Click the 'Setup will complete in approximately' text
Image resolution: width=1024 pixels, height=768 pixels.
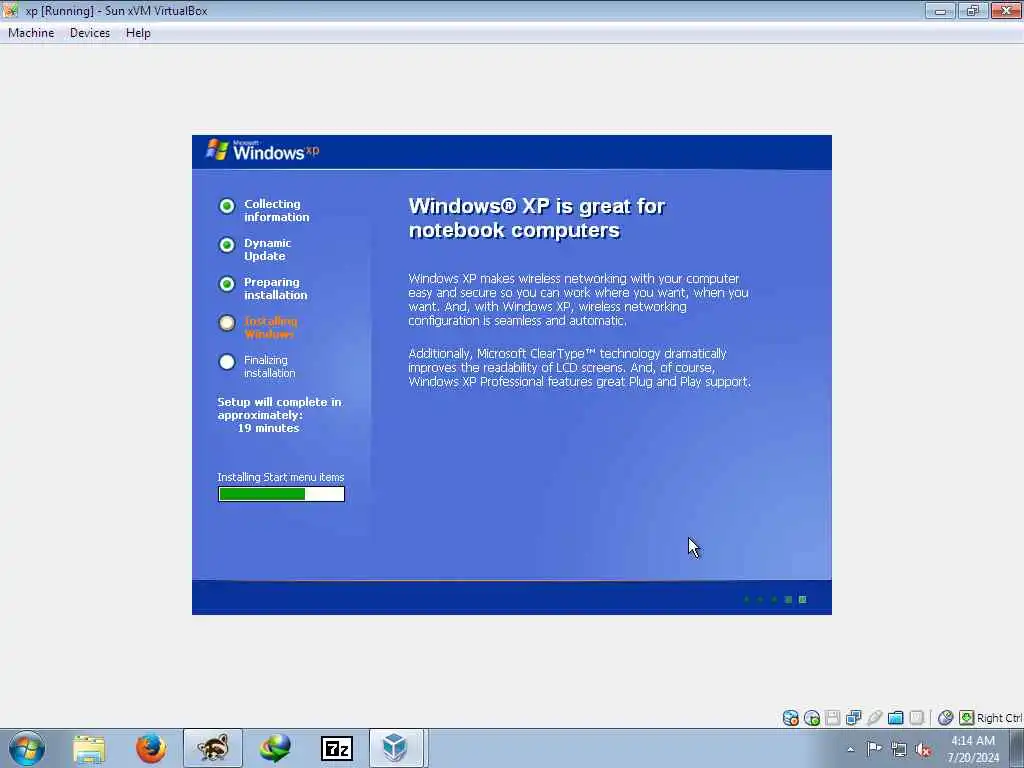click(280, 409)
